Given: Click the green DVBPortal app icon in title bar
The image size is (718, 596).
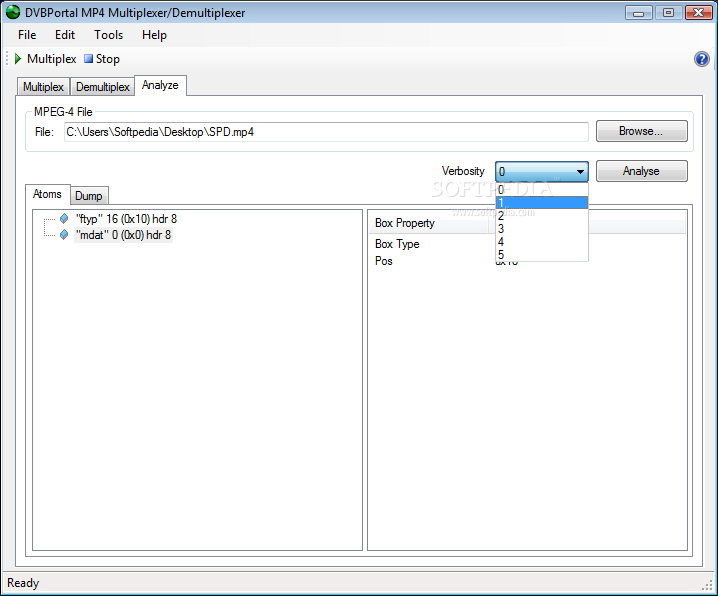Looking at the screenshot, I should click(13, 12).
